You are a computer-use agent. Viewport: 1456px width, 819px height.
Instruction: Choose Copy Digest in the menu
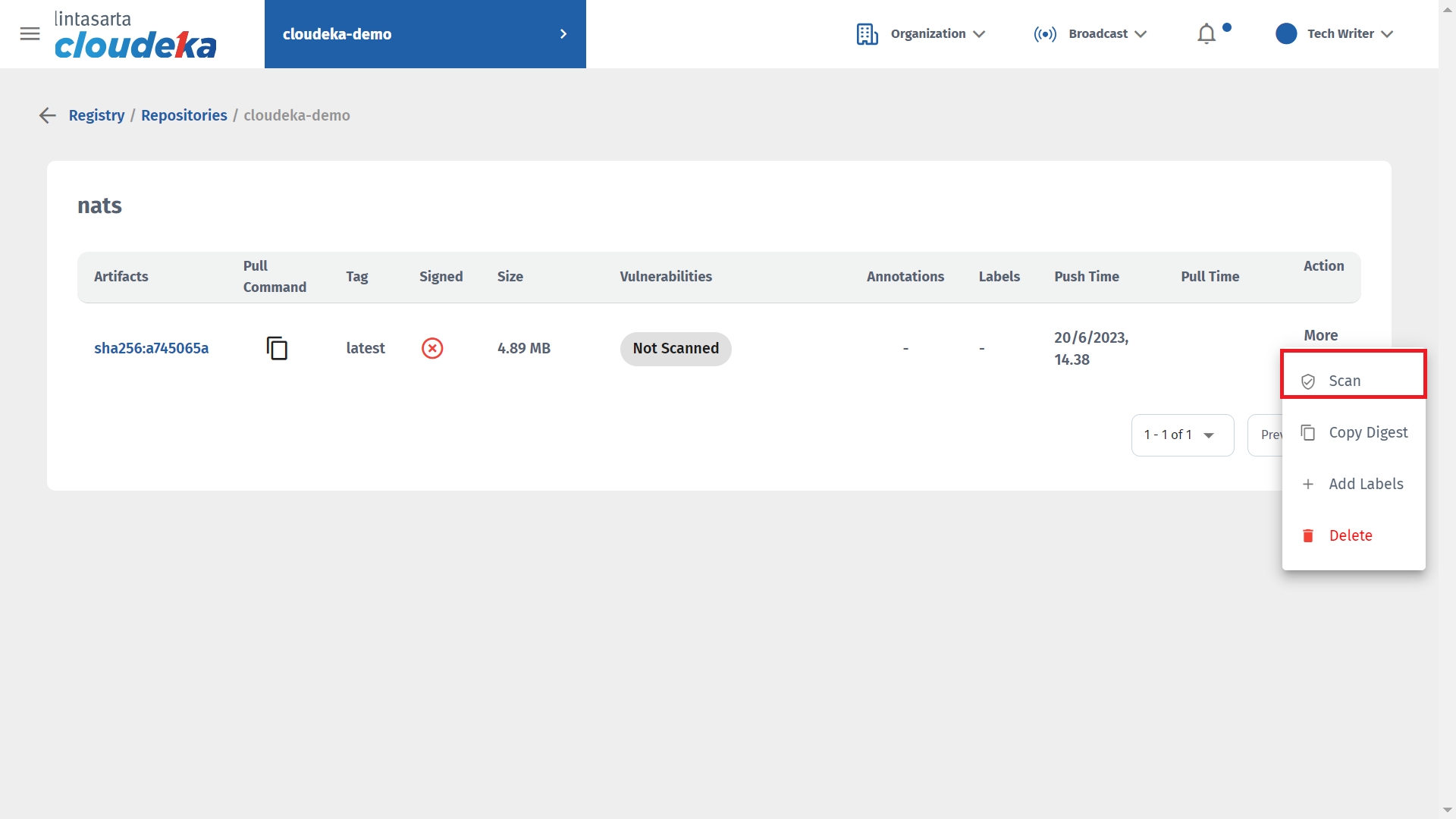pos(1368,432)
